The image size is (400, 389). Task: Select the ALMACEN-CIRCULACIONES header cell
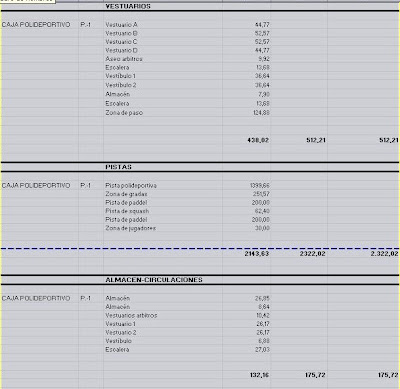coord(154,280)
